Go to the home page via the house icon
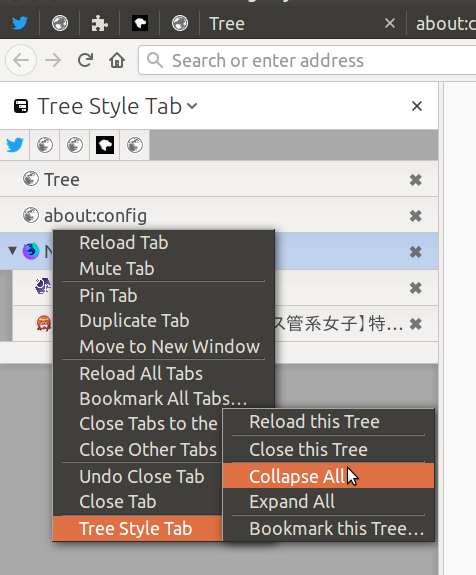The width and height of the screenshot is (476, 575). 117,60
